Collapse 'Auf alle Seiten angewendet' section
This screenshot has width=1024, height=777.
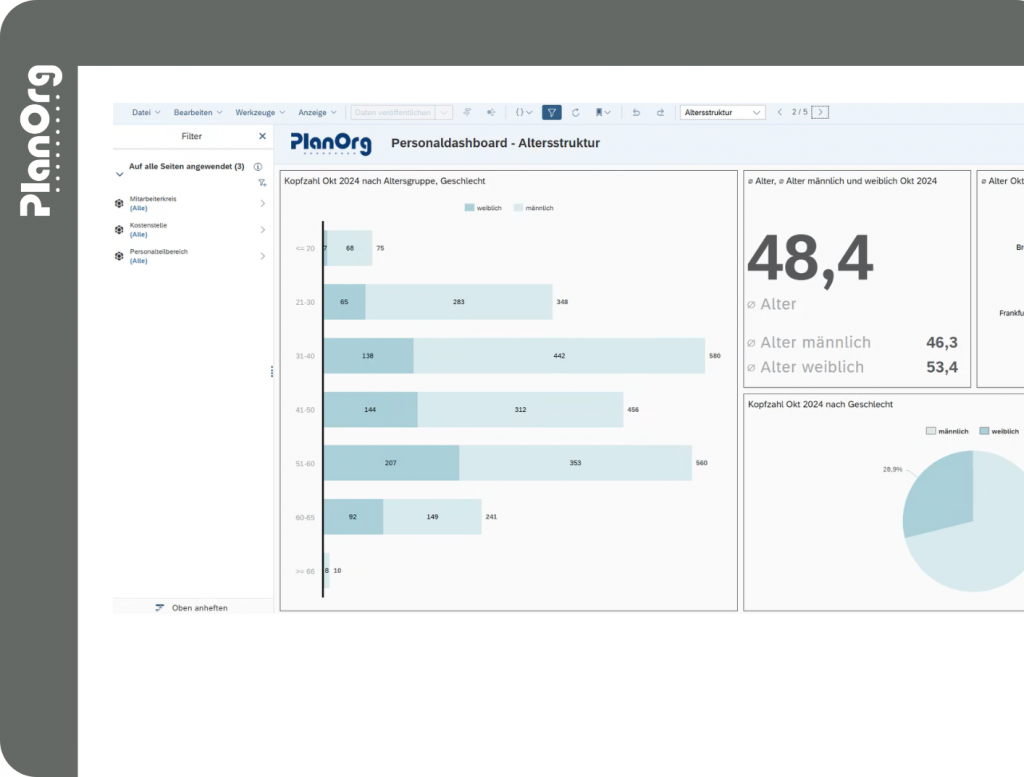pos(120,173)
